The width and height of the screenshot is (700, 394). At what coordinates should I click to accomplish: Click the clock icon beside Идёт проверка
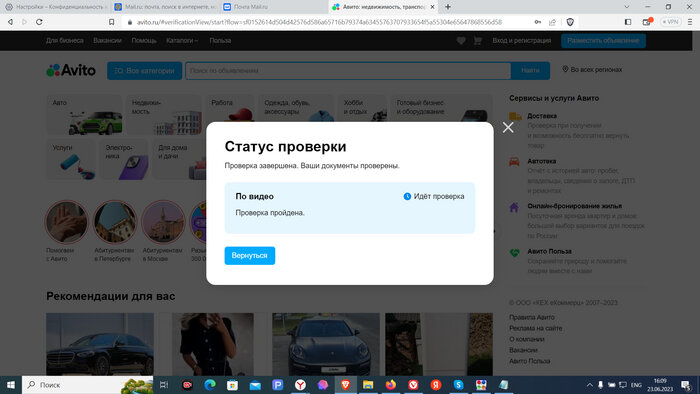(x=407, y=196)
